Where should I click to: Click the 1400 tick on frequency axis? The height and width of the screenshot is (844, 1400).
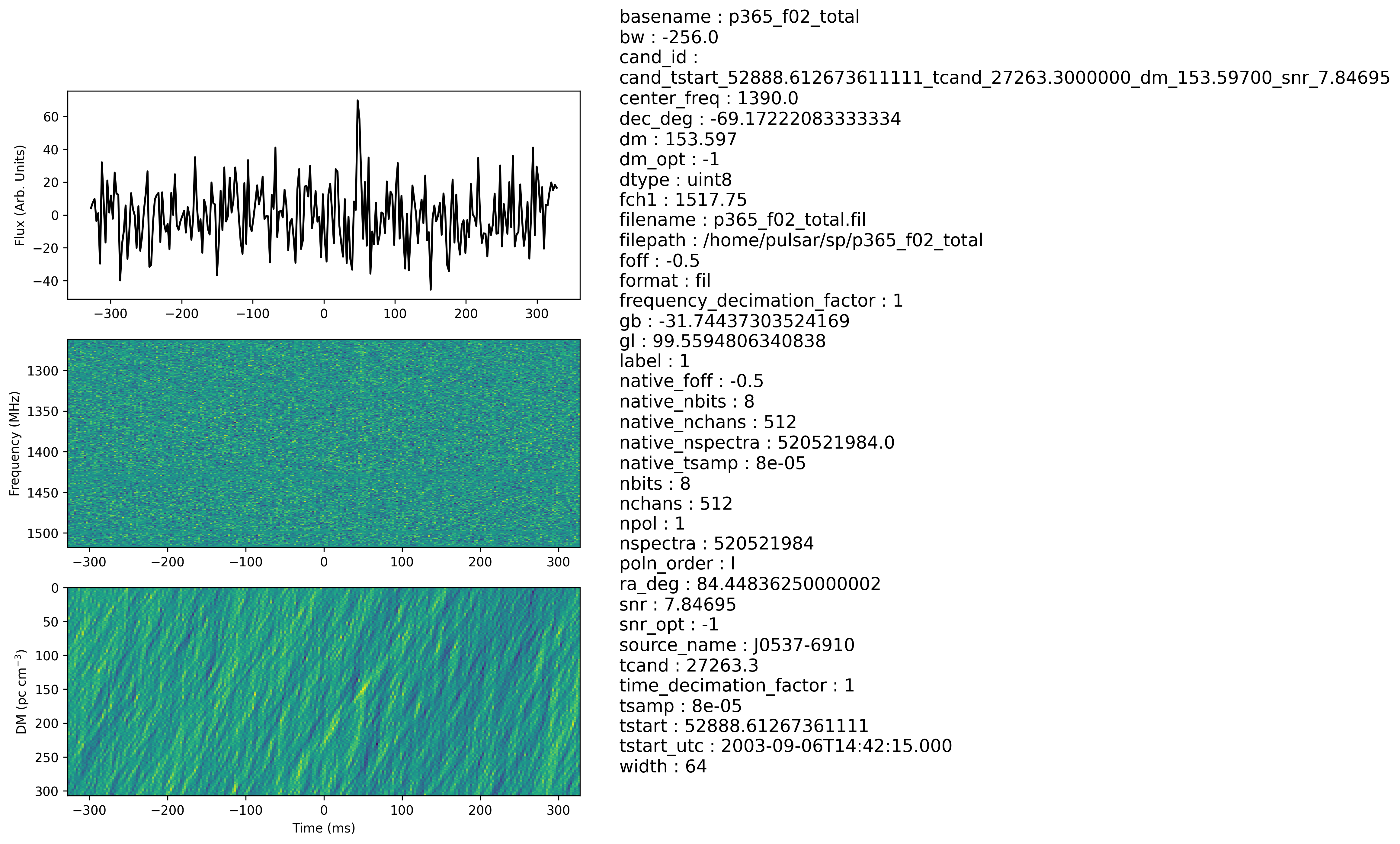pyautogui.click(x=43, y=453)
